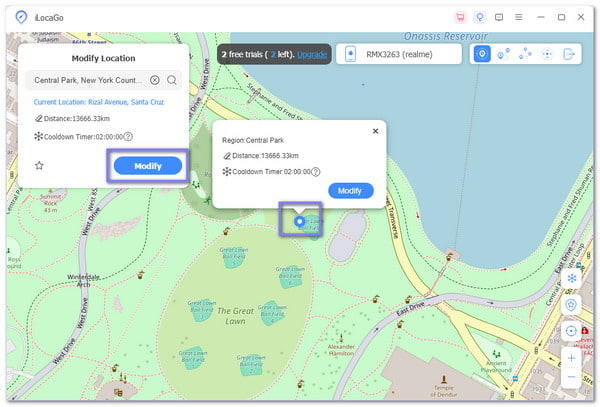Viewport: 600px width, 407px height.
Task: Click "Onassis Reservoir" label on map
Action: [446, 36]
